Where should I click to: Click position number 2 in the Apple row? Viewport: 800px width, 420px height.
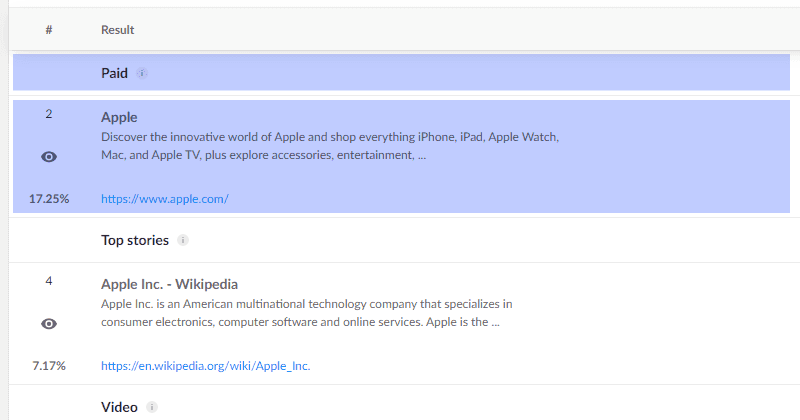(49, 114)
